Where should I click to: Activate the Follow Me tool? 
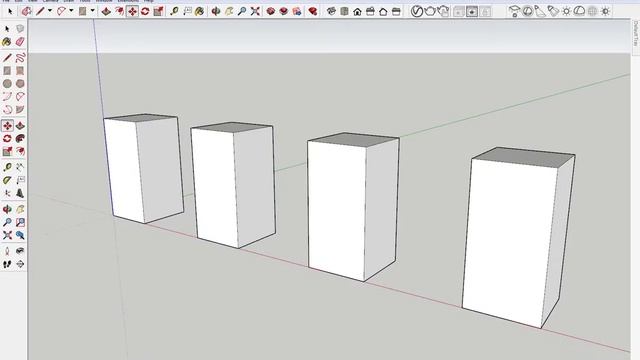20,138
